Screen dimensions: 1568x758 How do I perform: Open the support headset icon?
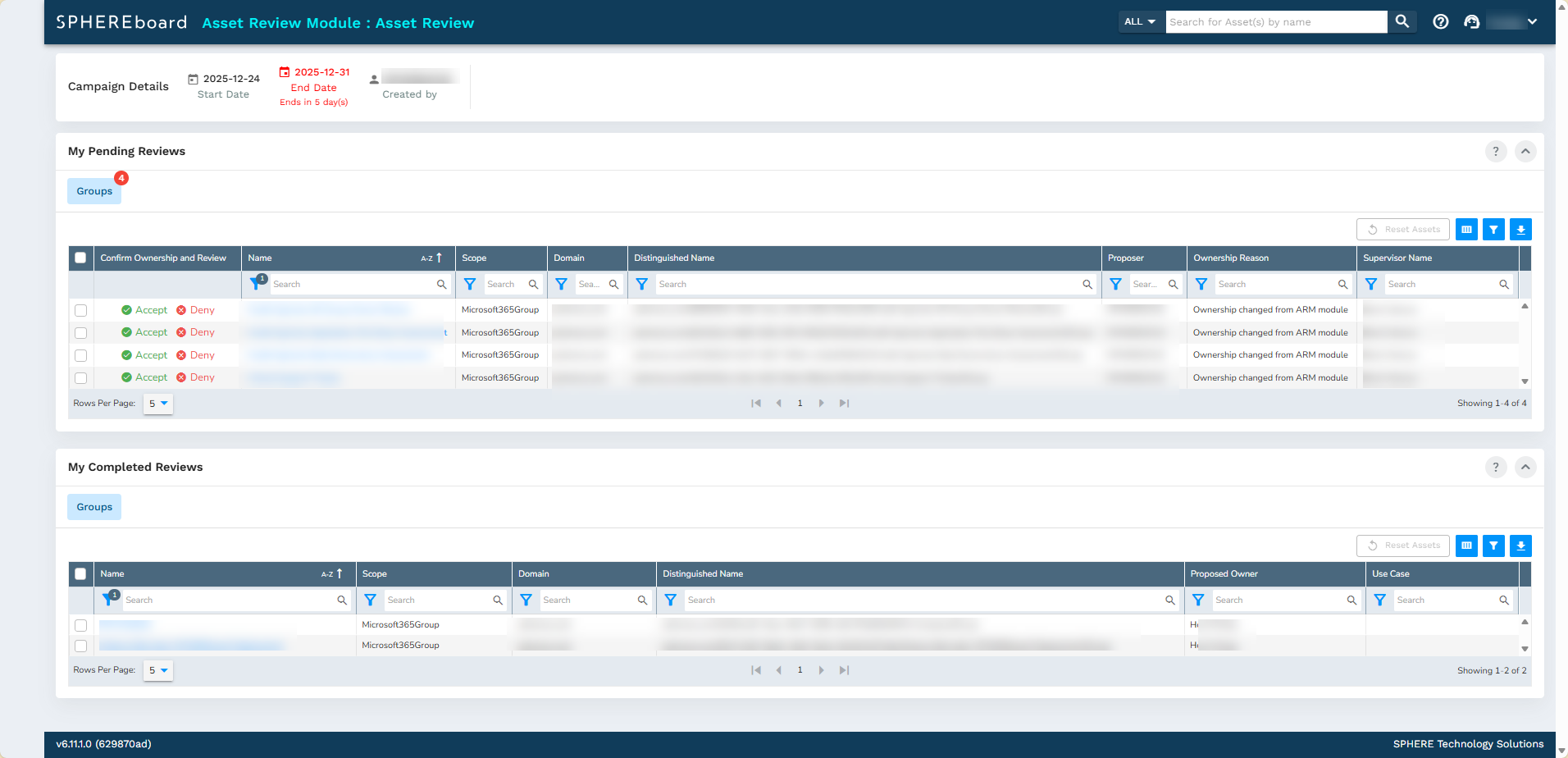pos(1471,22)
